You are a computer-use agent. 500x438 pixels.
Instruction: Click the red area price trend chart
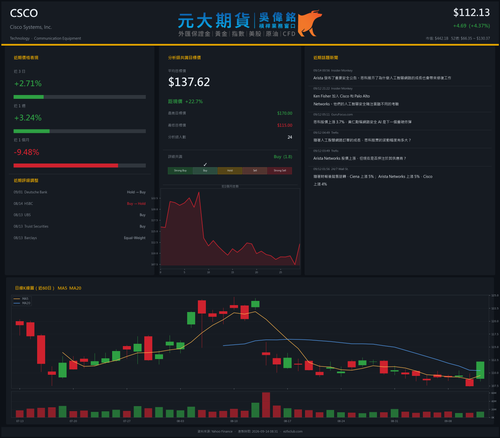point(230,230)
